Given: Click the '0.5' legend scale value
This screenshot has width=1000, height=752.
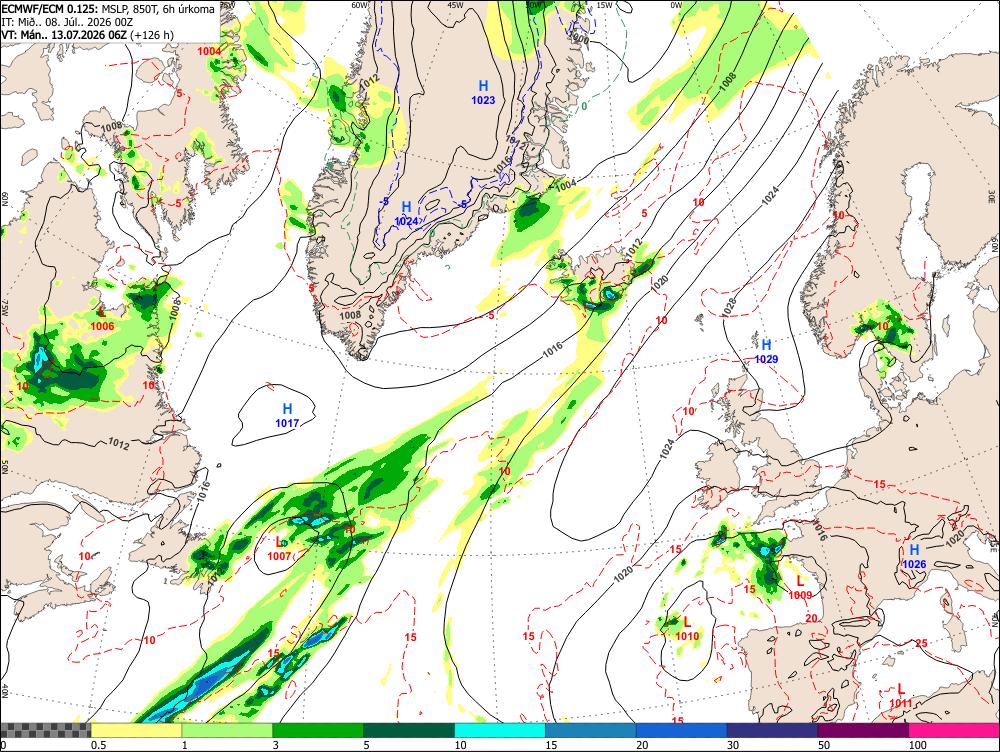Looking at the screenshot, I should click(98, 745).
